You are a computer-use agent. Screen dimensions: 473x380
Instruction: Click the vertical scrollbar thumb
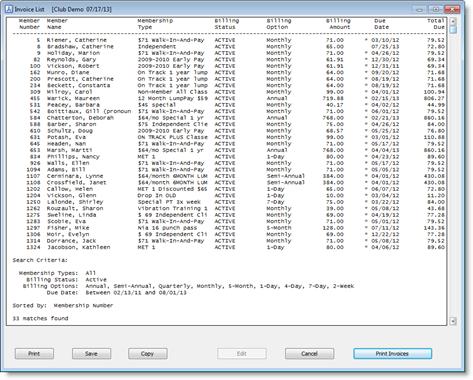(453, 29)
